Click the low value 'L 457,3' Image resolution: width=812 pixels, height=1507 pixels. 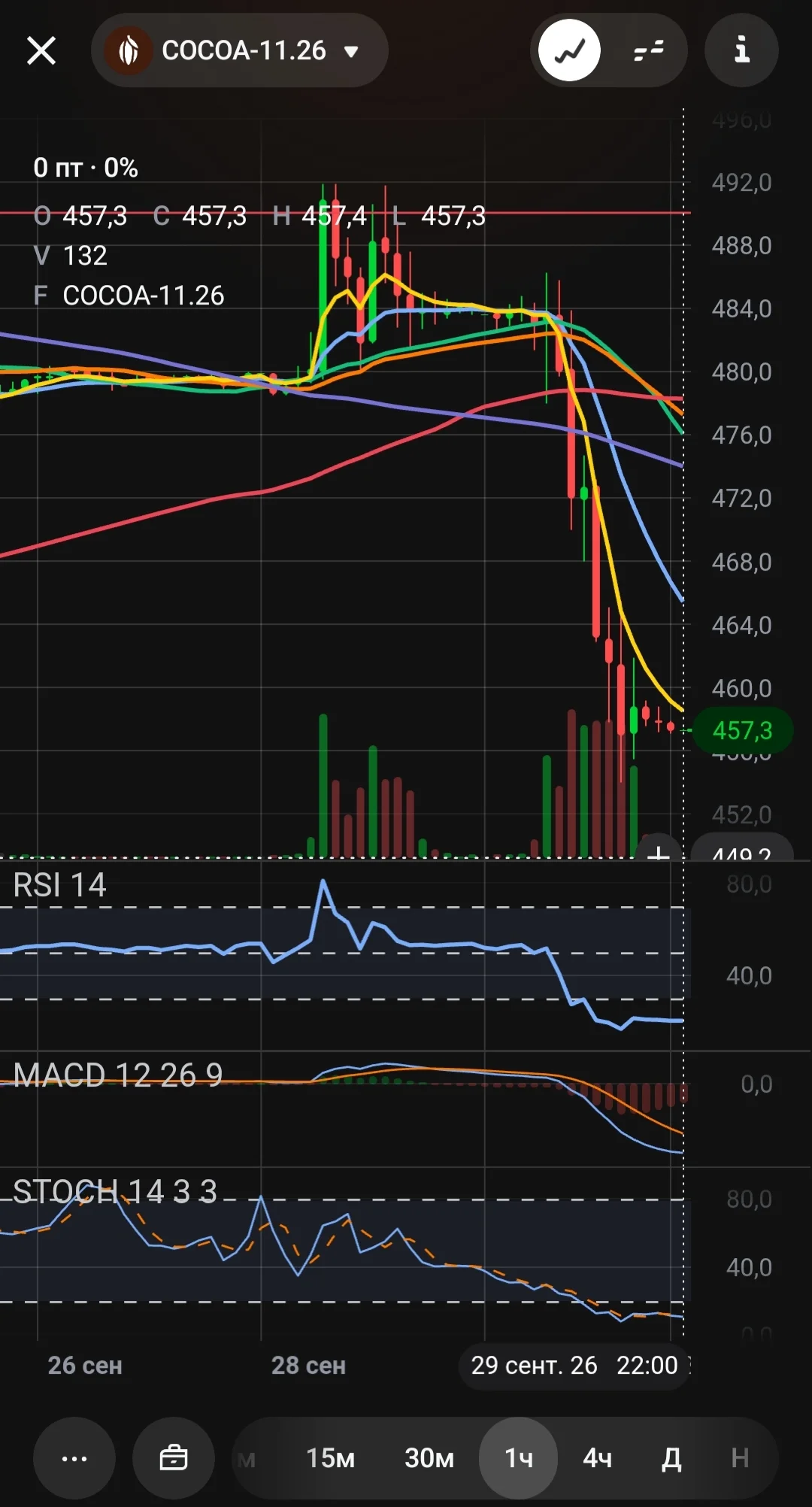(x=439, y=216)
